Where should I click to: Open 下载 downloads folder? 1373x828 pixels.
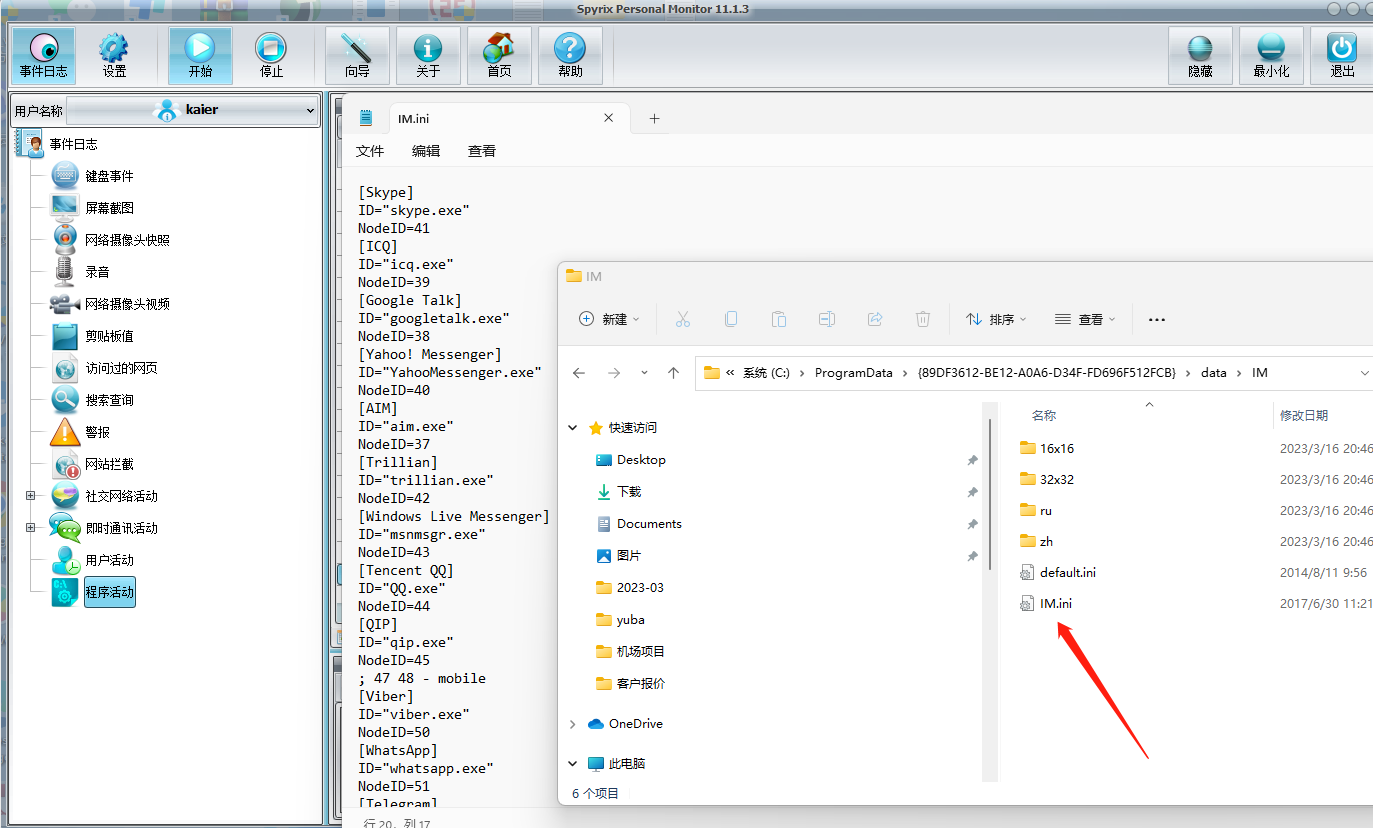(629, 492)
